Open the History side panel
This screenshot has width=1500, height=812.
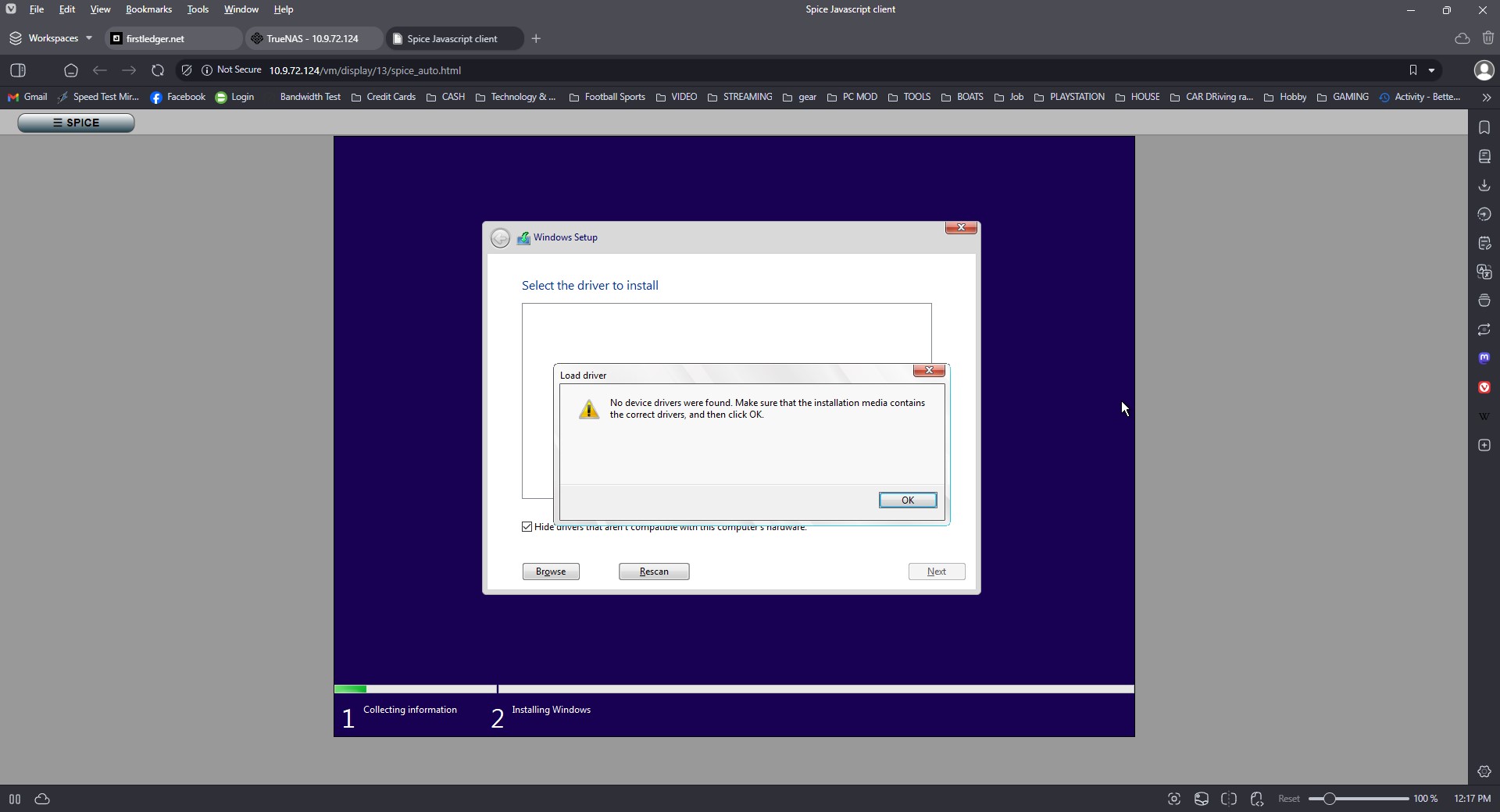(1484, 215)
